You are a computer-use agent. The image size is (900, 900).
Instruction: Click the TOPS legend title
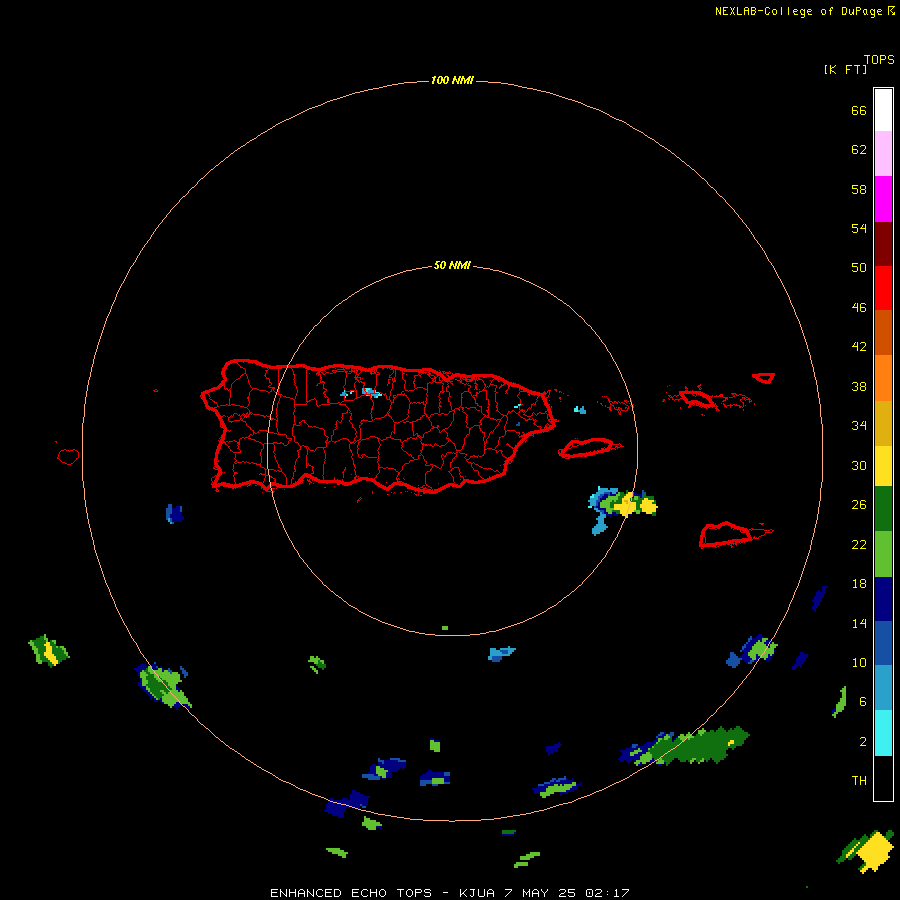click(879, 59)
